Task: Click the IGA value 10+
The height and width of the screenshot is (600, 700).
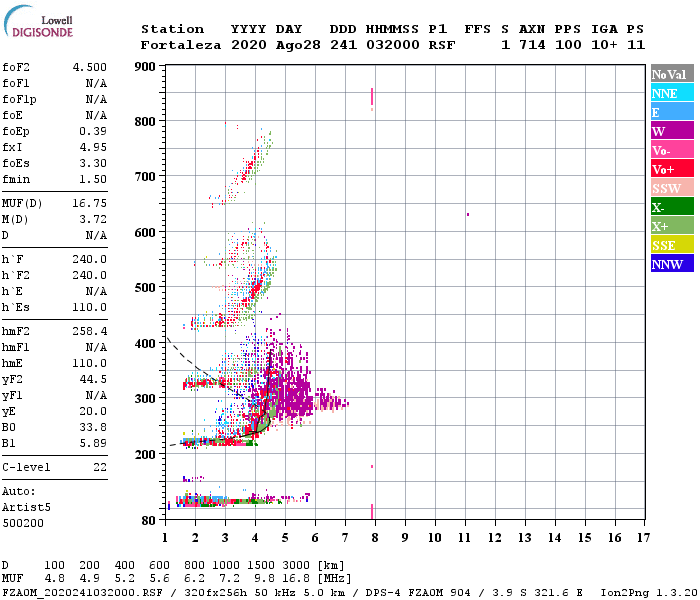Action: (604, 45)
